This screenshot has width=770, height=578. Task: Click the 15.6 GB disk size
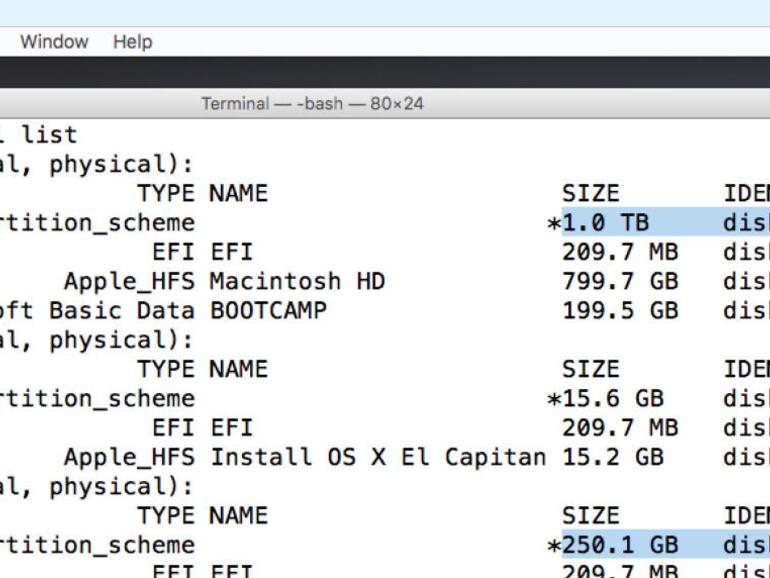[611, 398]
